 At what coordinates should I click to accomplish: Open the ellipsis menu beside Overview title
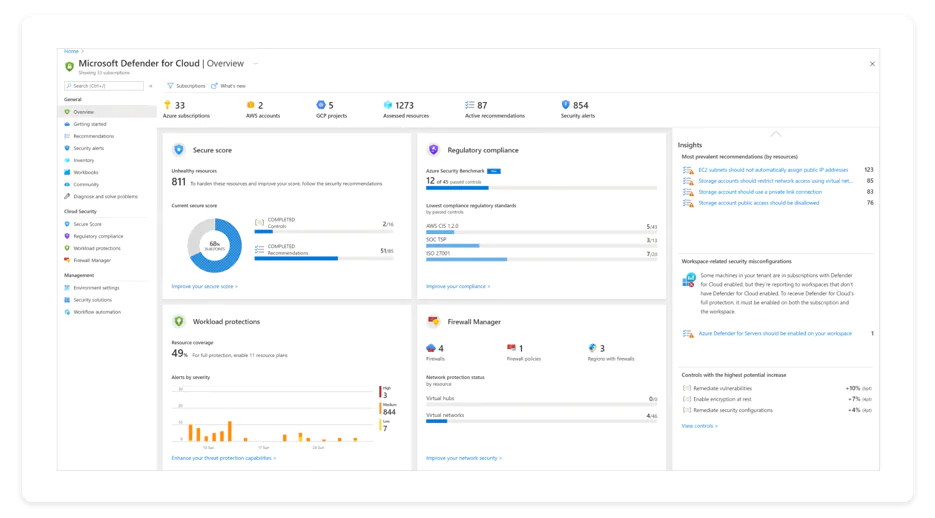tap(256, 63)
